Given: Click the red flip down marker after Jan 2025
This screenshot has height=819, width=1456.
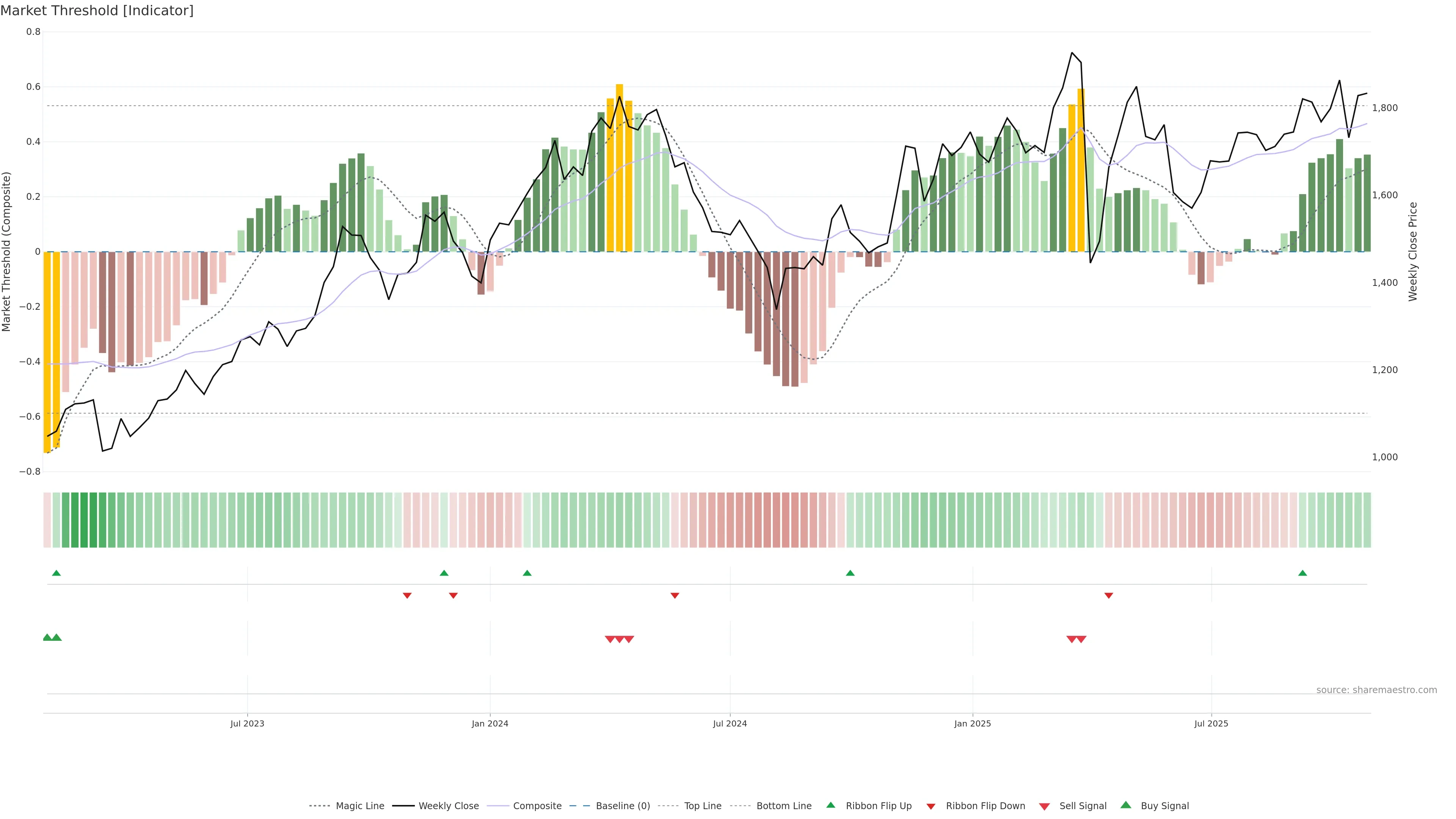Looking at the screenshot, I should (1108, 596).
